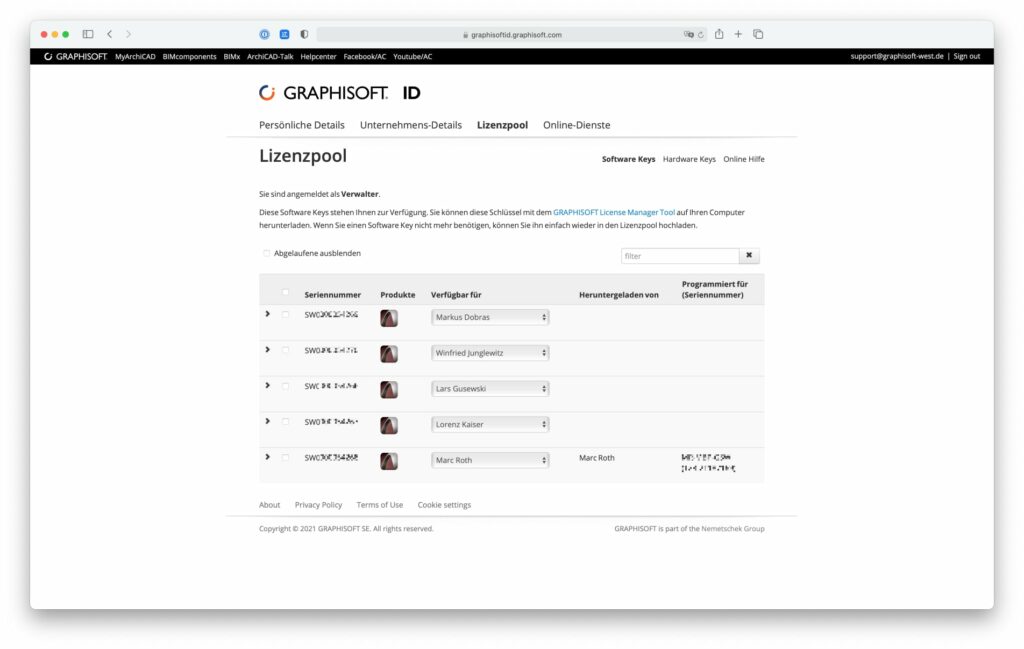Open GRAPHISOFT License Manager Tool link
This screenshot has width=1024, height=649.
[x=614, y=212]
